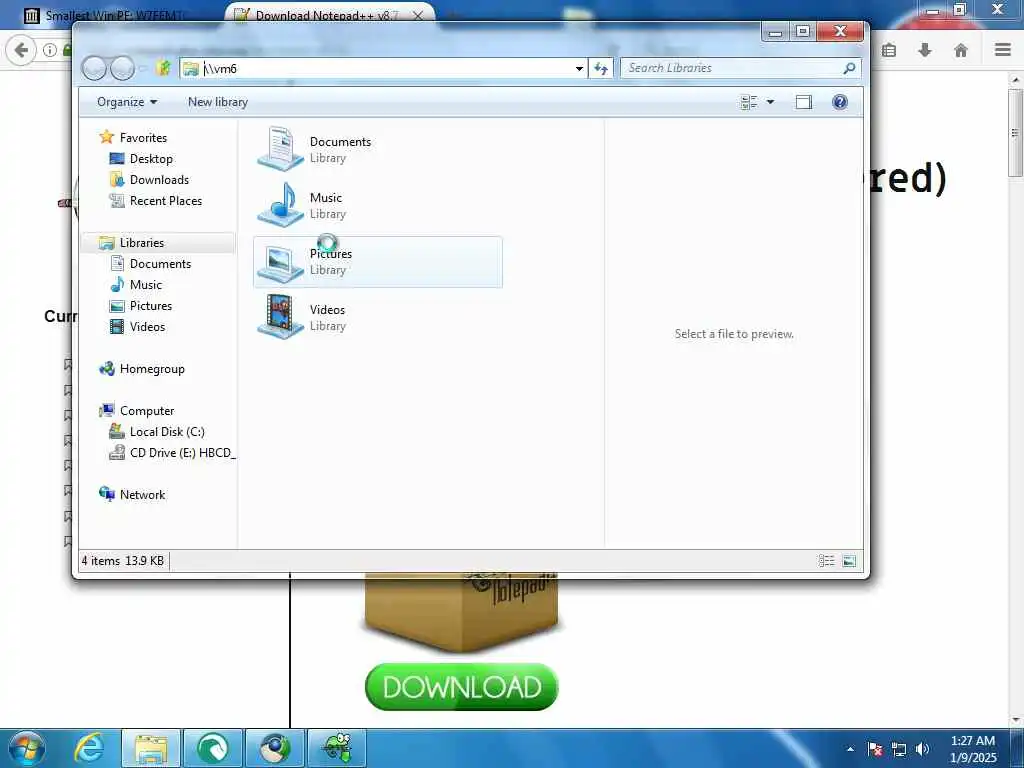Open Local Disk (C:) in navigation pane
This screenshot has height=768, width=1024.
point(167,432)
